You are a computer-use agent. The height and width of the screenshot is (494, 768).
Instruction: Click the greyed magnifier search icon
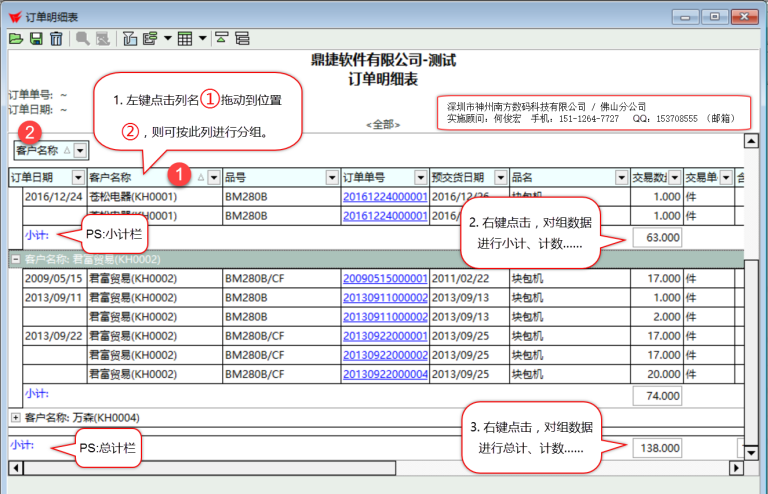click(x=82, y=39)
